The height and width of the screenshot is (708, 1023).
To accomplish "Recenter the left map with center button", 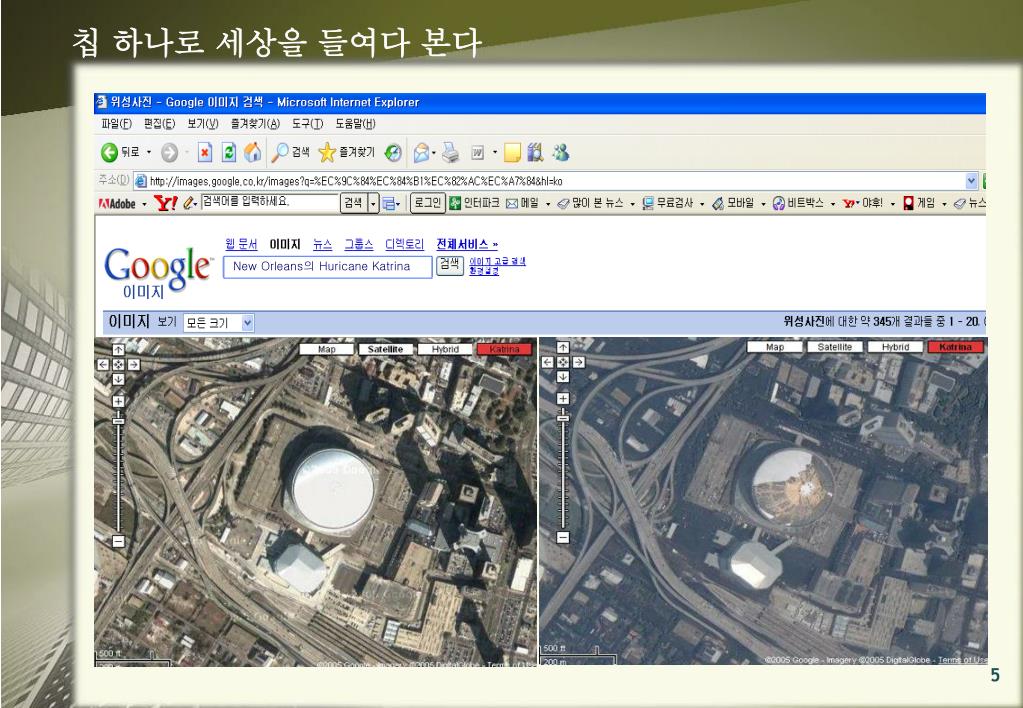I will click(118, 365).
